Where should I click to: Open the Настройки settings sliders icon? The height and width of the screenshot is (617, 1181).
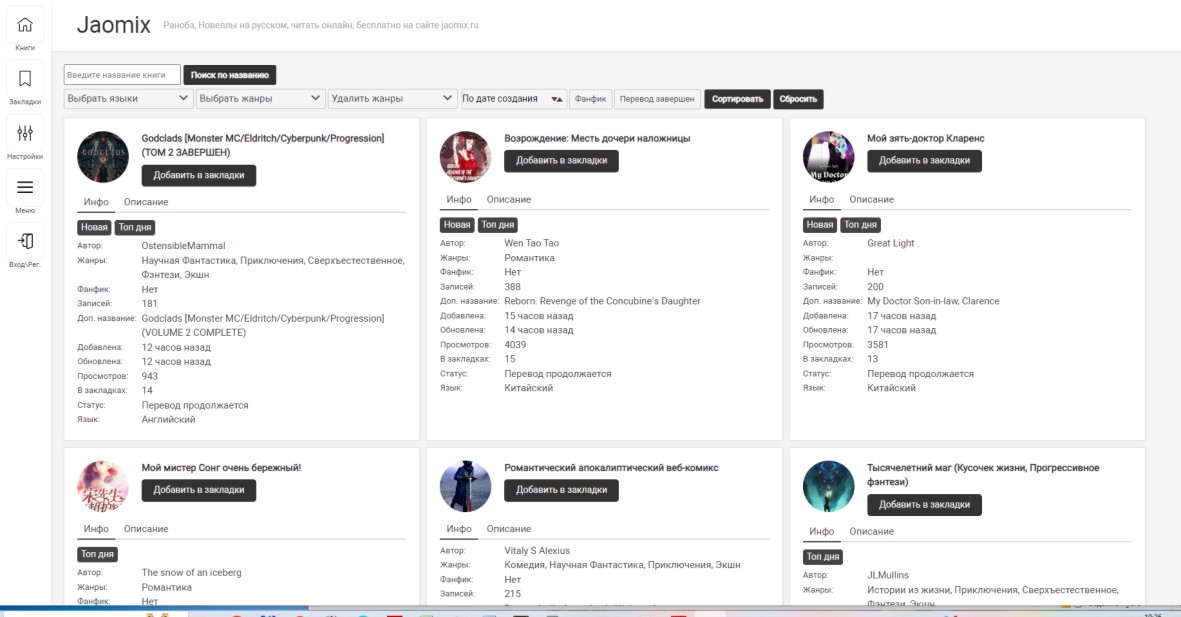pyautogui.click(x=25, y=134)
